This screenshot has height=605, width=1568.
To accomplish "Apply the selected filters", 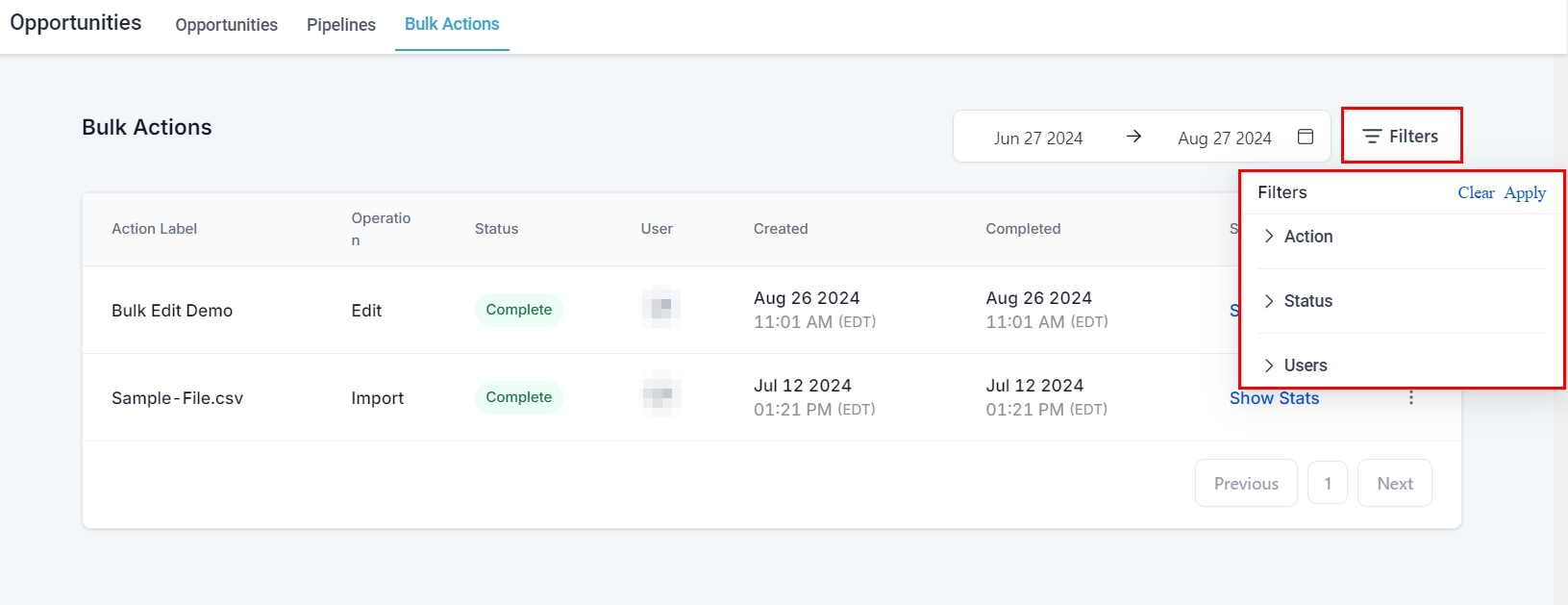I will [1525, 192].
